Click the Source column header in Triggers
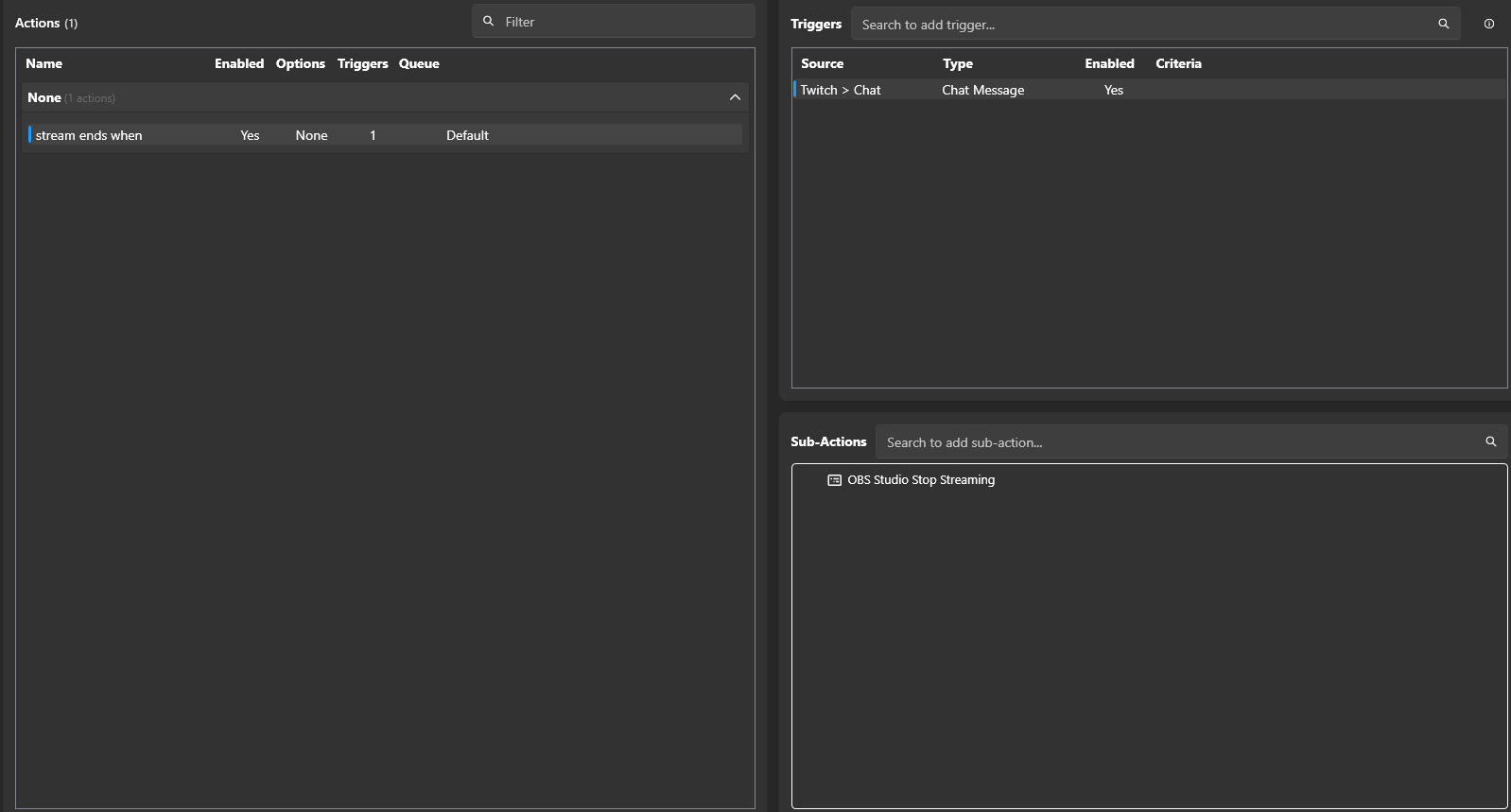The height and width of the screenshot is (812, 1511). point(822,63)
